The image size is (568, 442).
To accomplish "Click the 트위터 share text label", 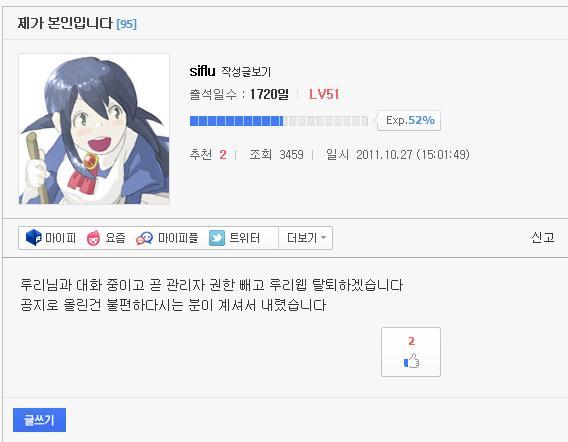I will click(245, 238).
